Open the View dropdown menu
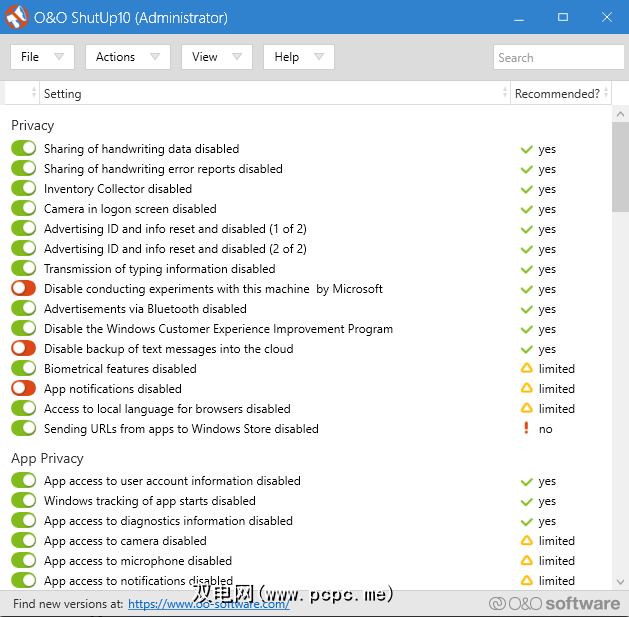 click(x=216, y=57)
